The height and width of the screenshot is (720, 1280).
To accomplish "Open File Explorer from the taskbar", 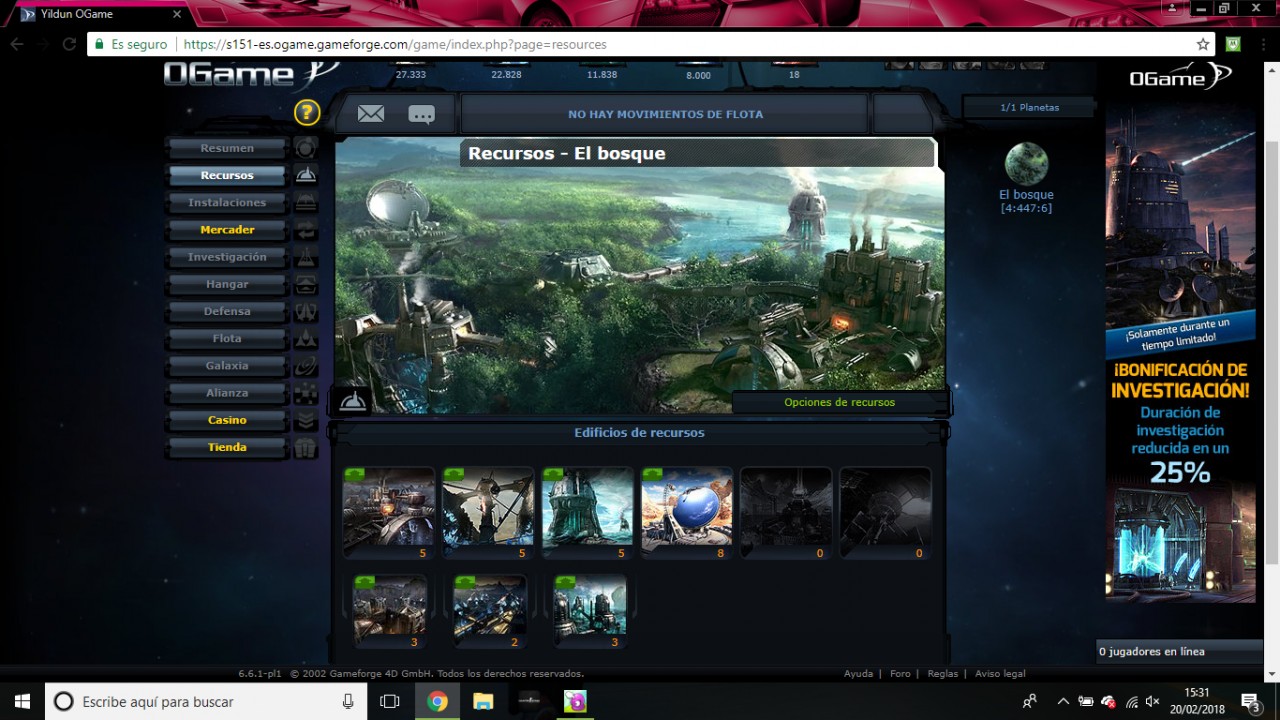I will pos(483,701).
